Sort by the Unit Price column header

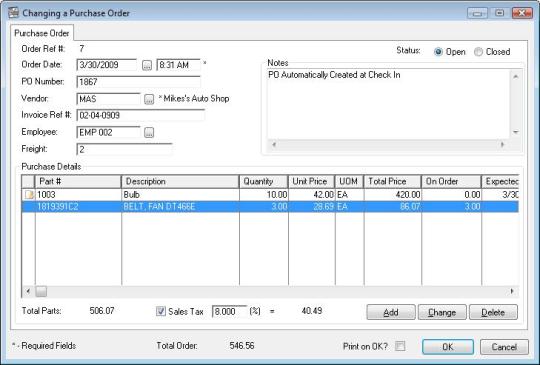pos(312,181)
